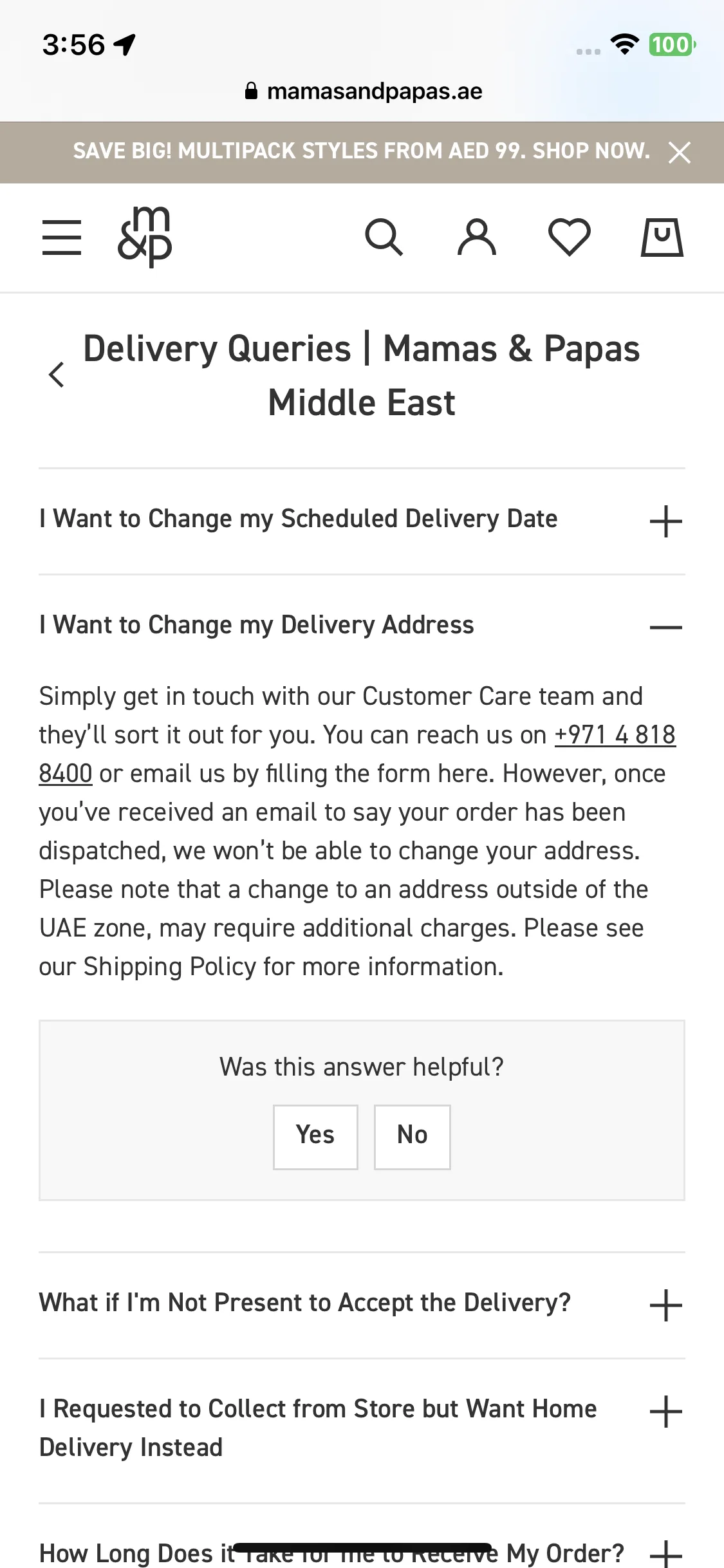Open the shopping bag icon

click(662, 238)
